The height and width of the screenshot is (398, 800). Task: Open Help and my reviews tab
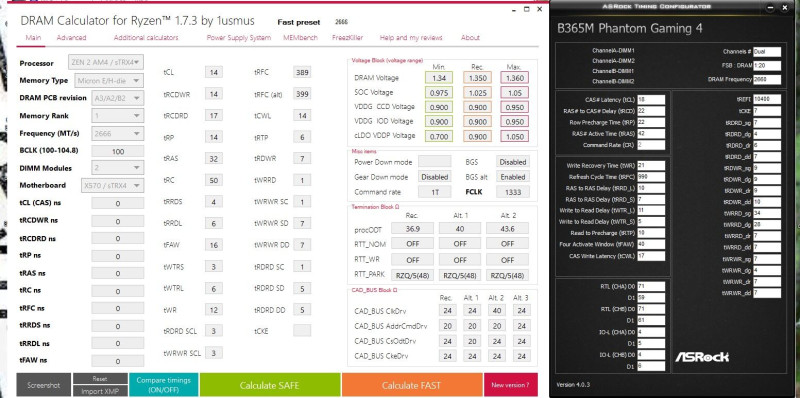411,38
